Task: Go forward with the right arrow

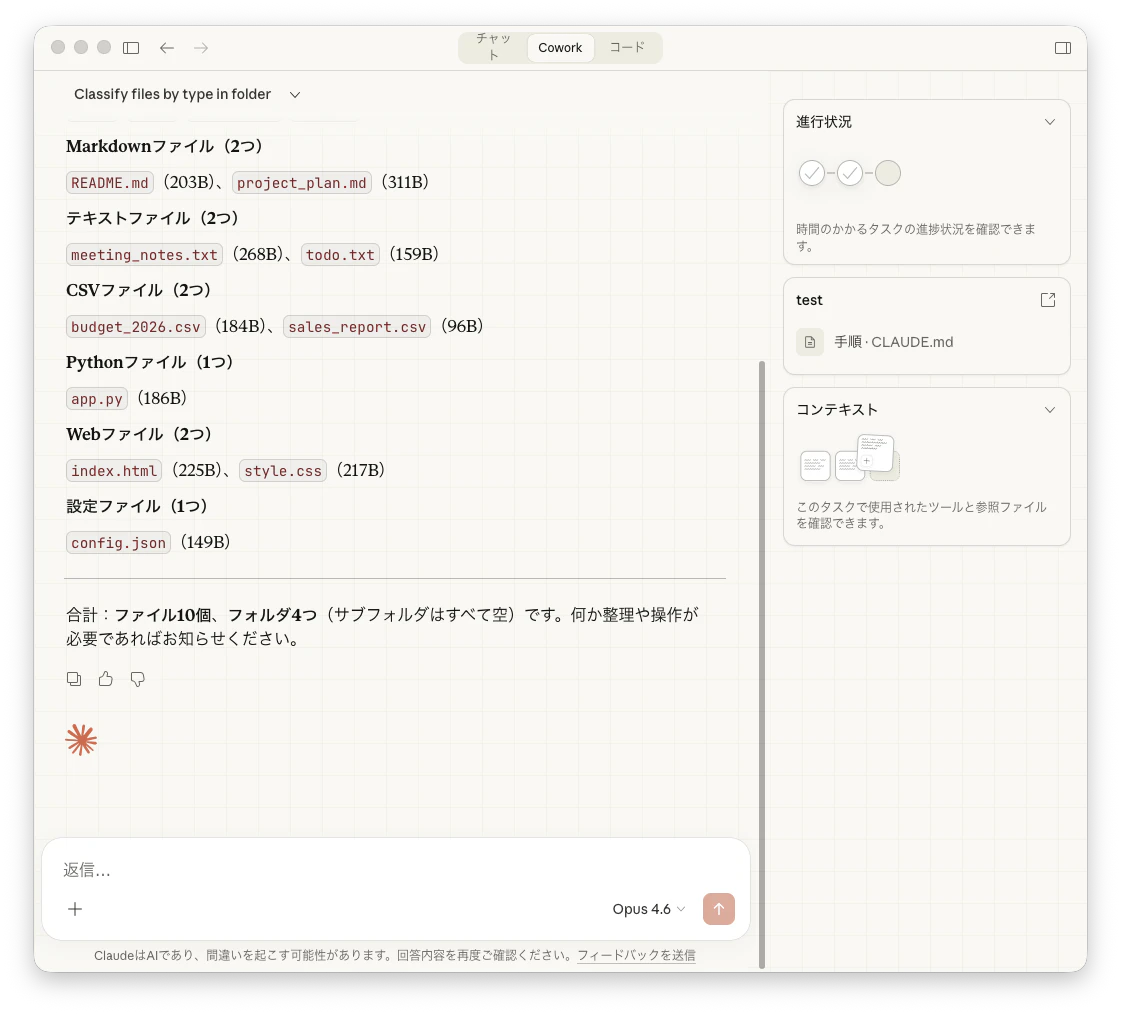Action: [201, 47]
